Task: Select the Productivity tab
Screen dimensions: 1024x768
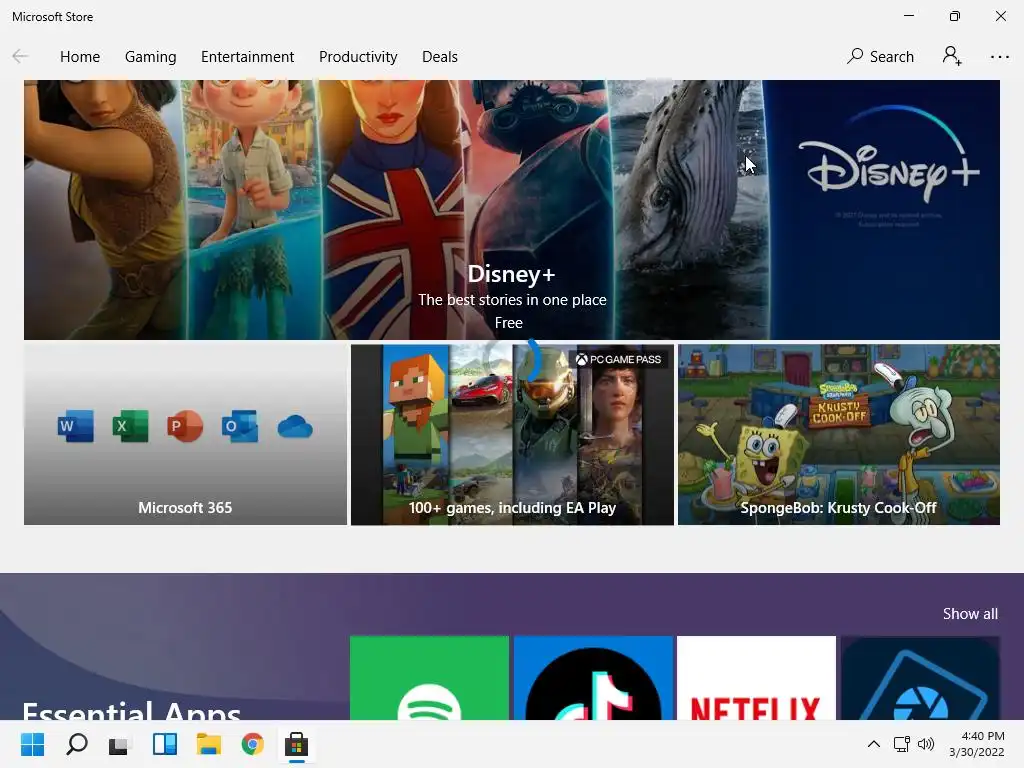Action: [x=358, y=57]
